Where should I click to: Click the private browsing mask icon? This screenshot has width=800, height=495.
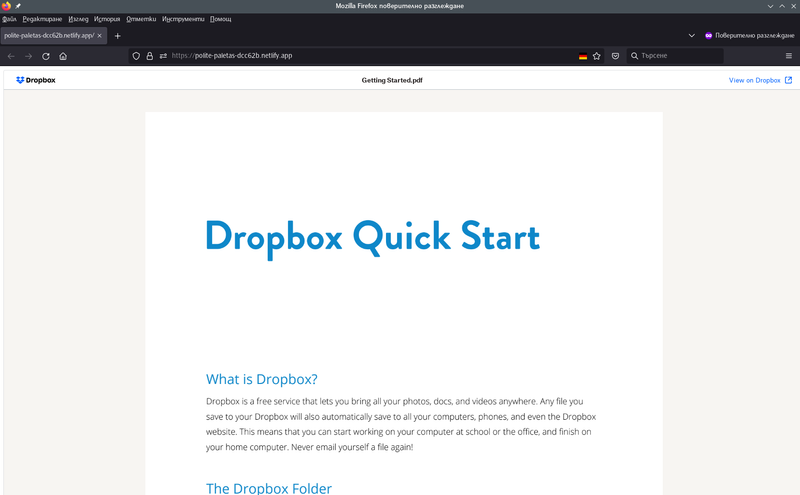[x=708, y=36]
